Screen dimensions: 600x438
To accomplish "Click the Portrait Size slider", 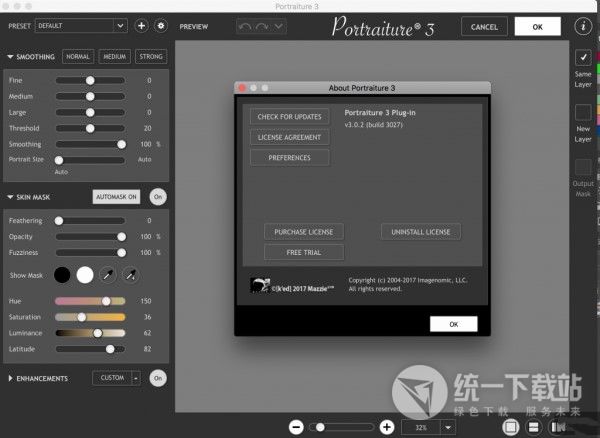I will point(90,160).
